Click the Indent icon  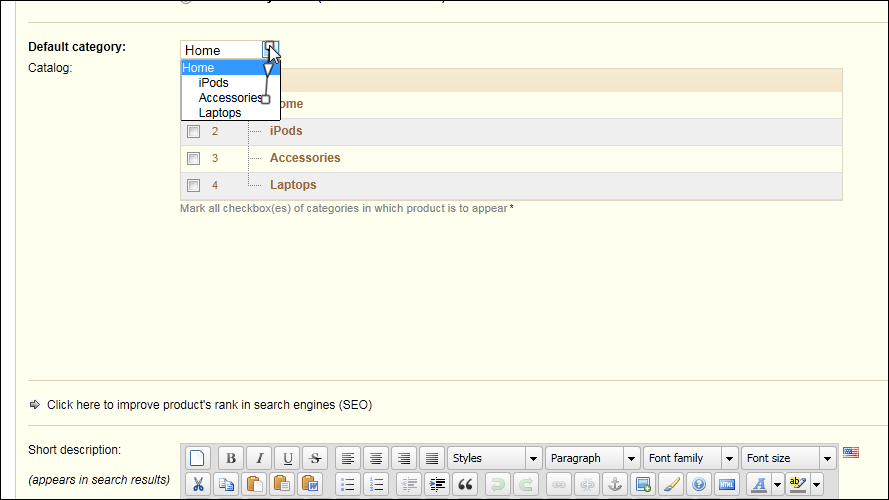[x=437, y=485]
